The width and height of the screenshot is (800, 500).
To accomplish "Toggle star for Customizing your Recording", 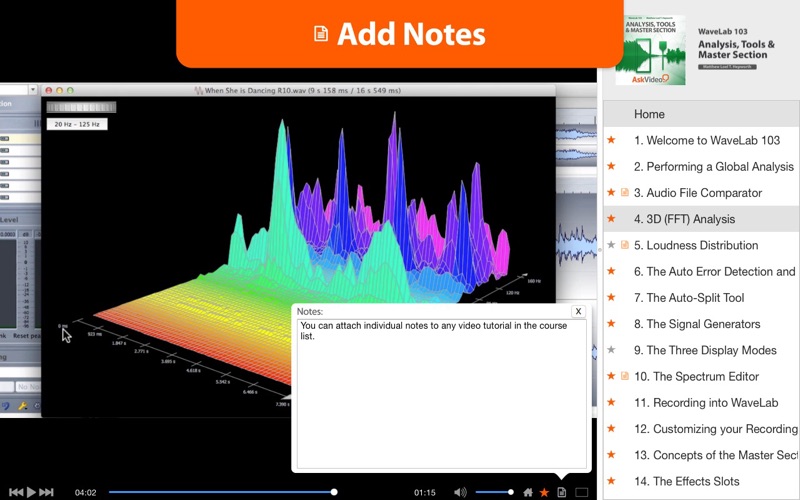I will (611, 429).
